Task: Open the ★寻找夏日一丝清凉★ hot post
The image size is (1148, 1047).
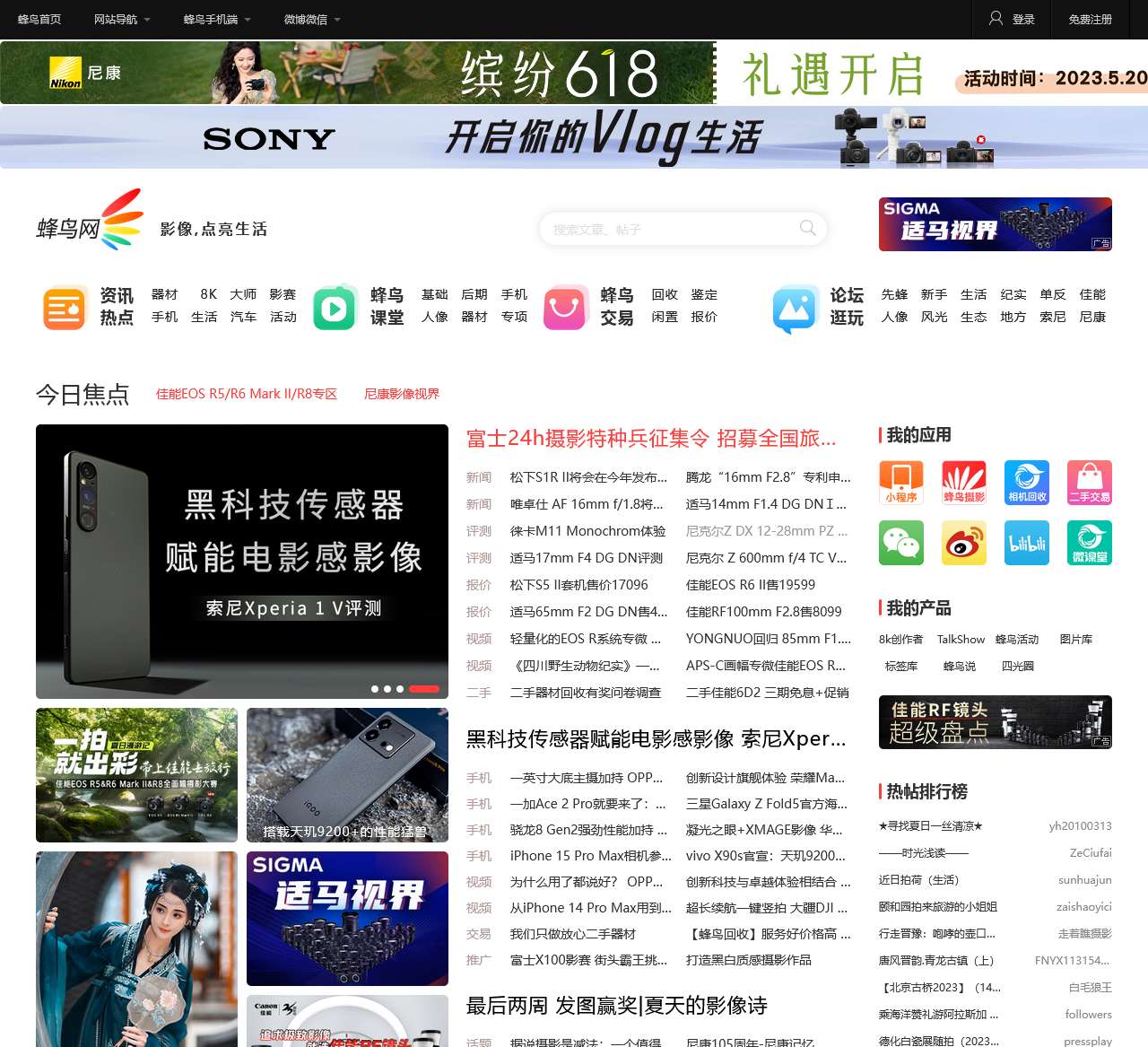Action: coord(931,826)
